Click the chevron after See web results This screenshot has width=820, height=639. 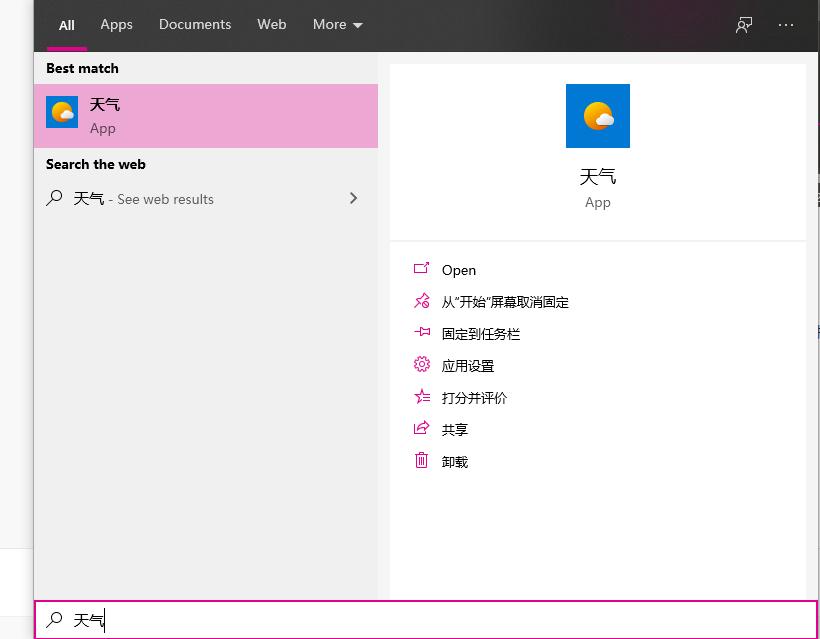[353, 198]
